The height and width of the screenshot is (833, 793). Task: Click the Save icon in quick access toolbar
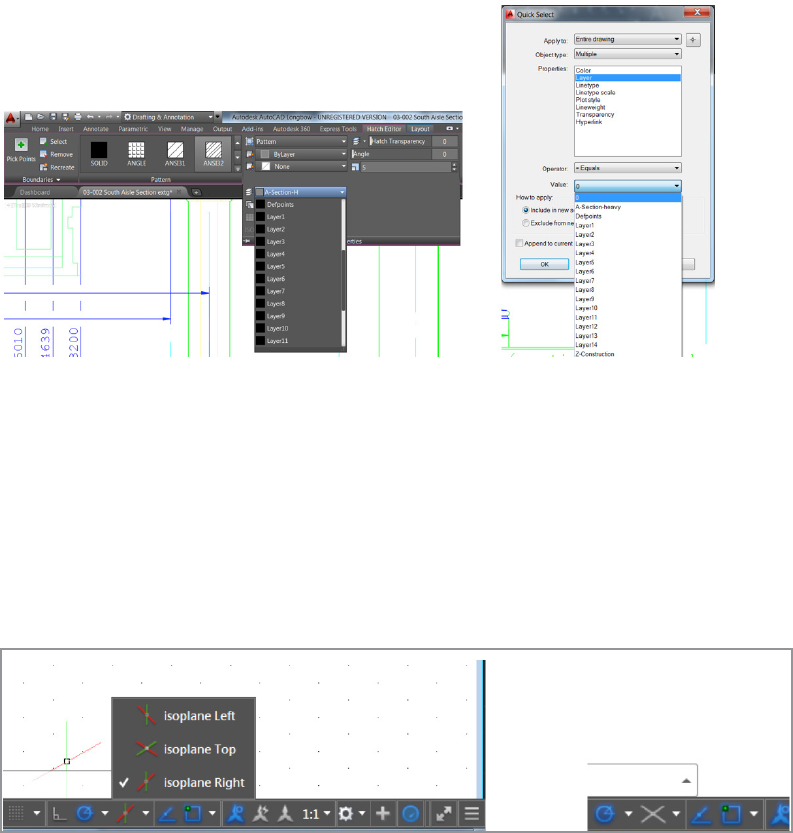pos(53,117)
